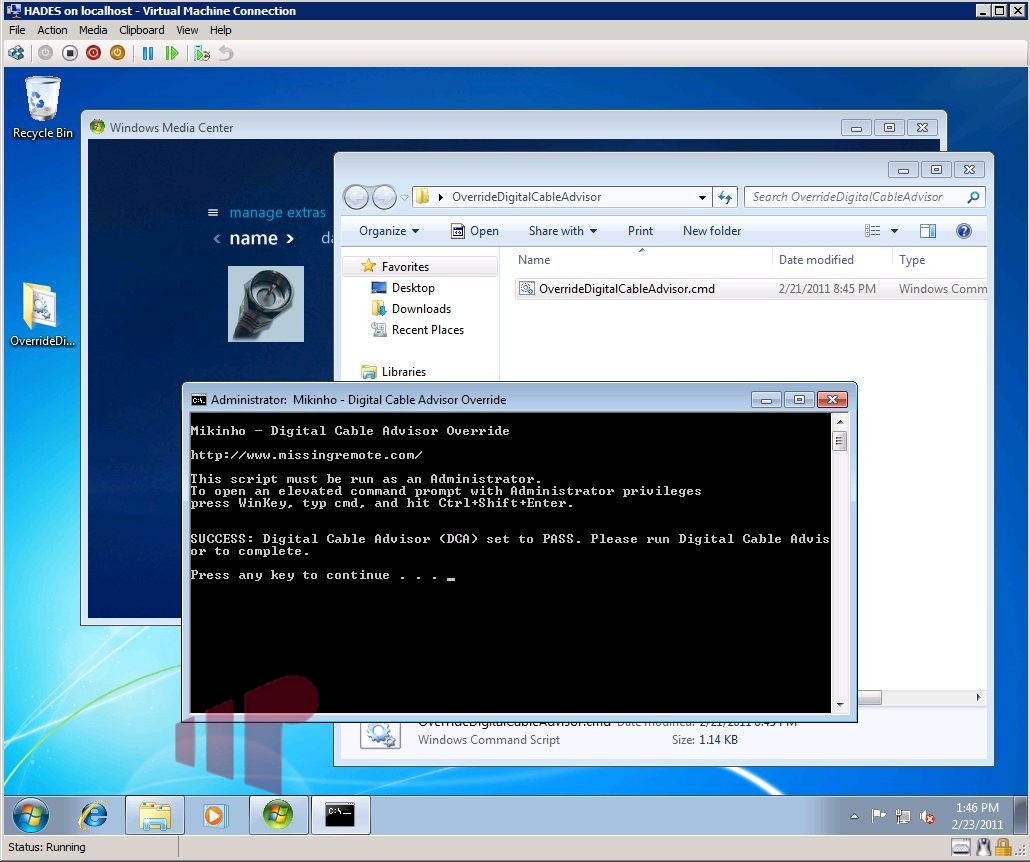Click the Type column header
1030x862 pixels.
pos(912,260)
